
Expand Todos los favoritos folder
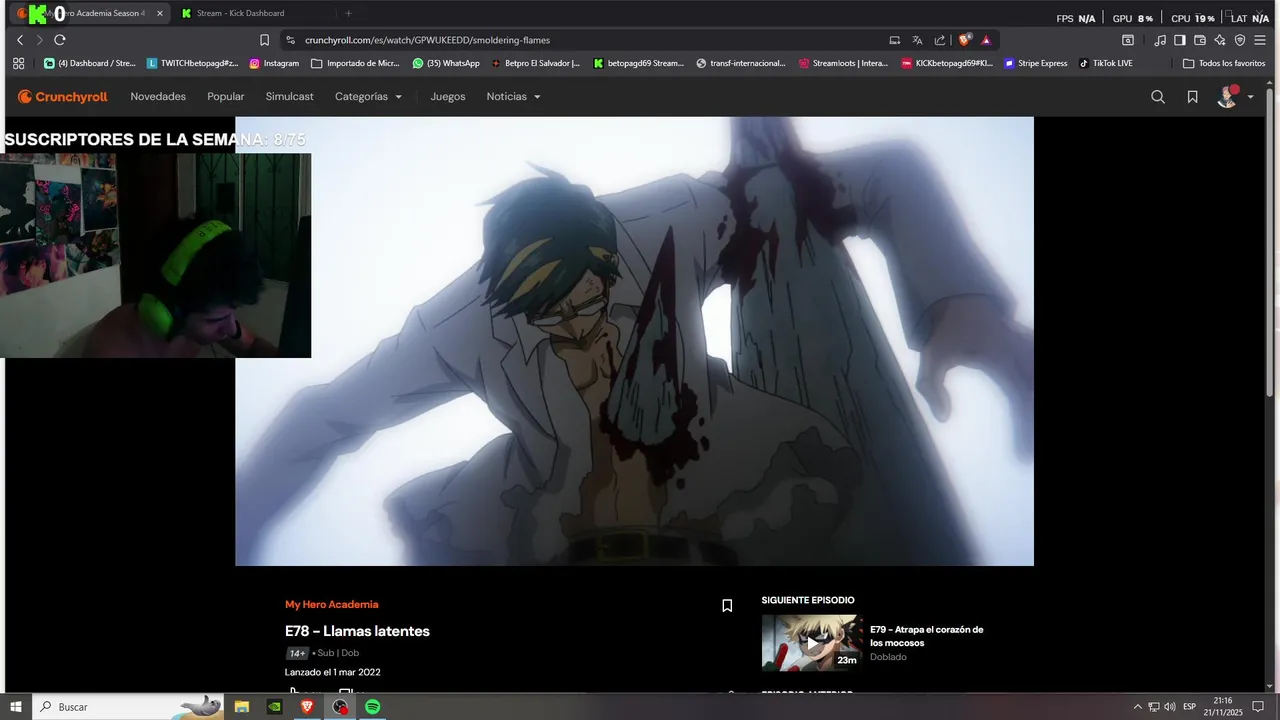(1224, 63)
